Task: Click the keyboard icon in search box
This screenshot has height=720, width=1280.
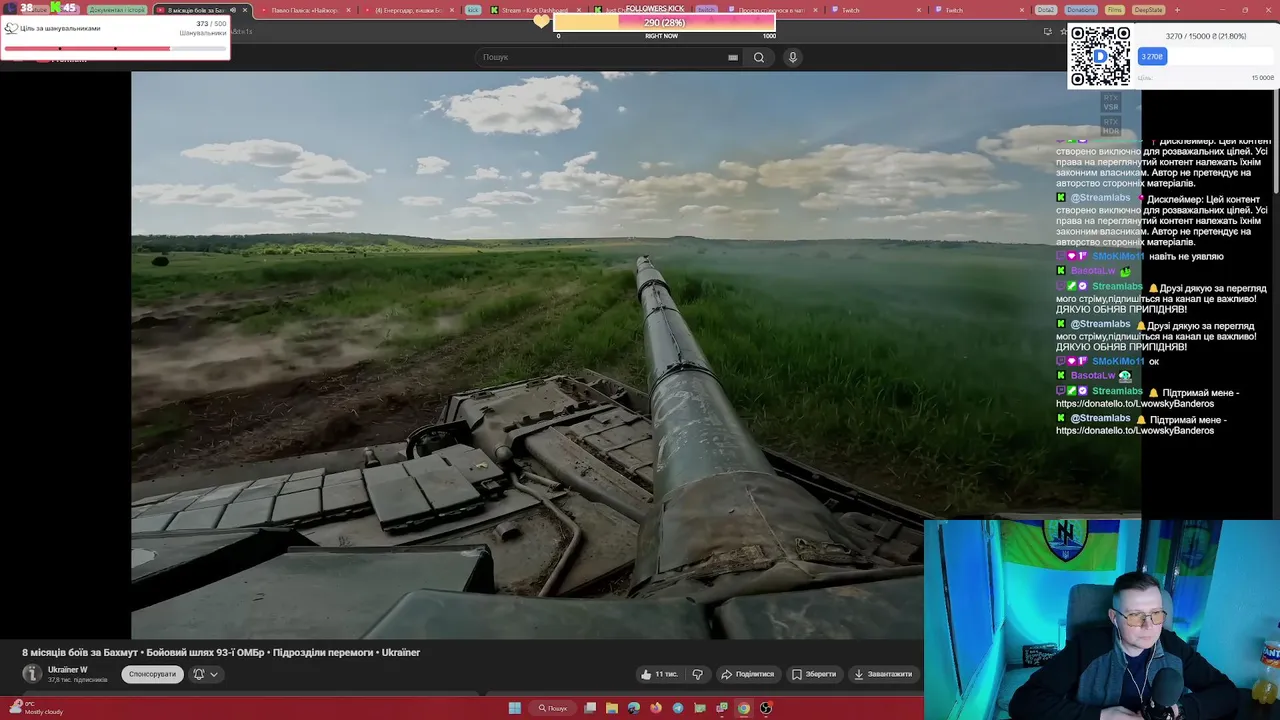Action: [x=733, y=57]
